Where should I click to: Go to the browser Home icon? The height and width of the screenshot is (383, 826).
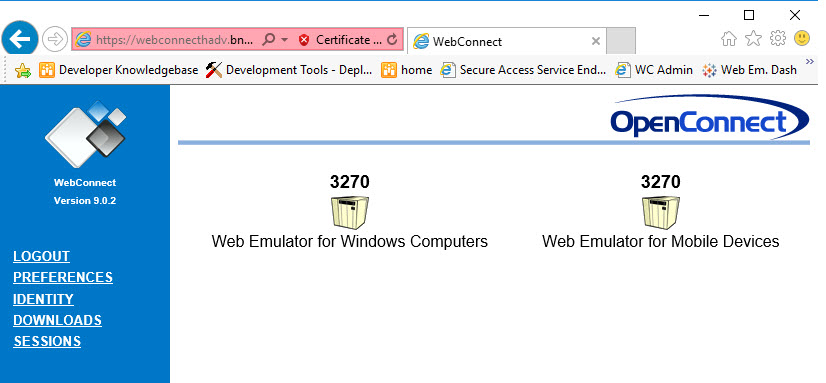729,38
